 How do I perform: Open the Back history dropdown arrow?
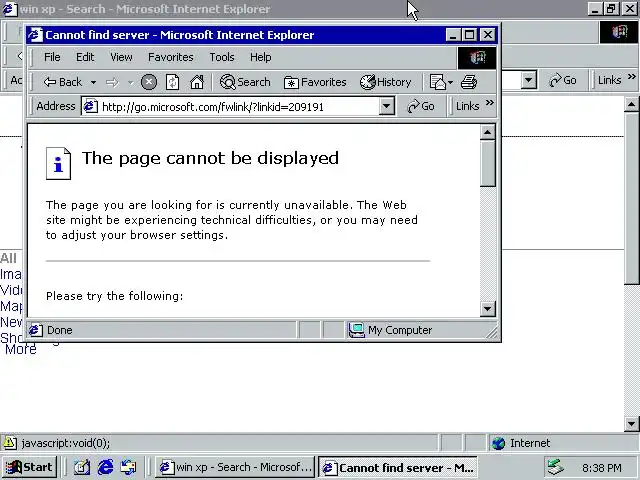93,82
